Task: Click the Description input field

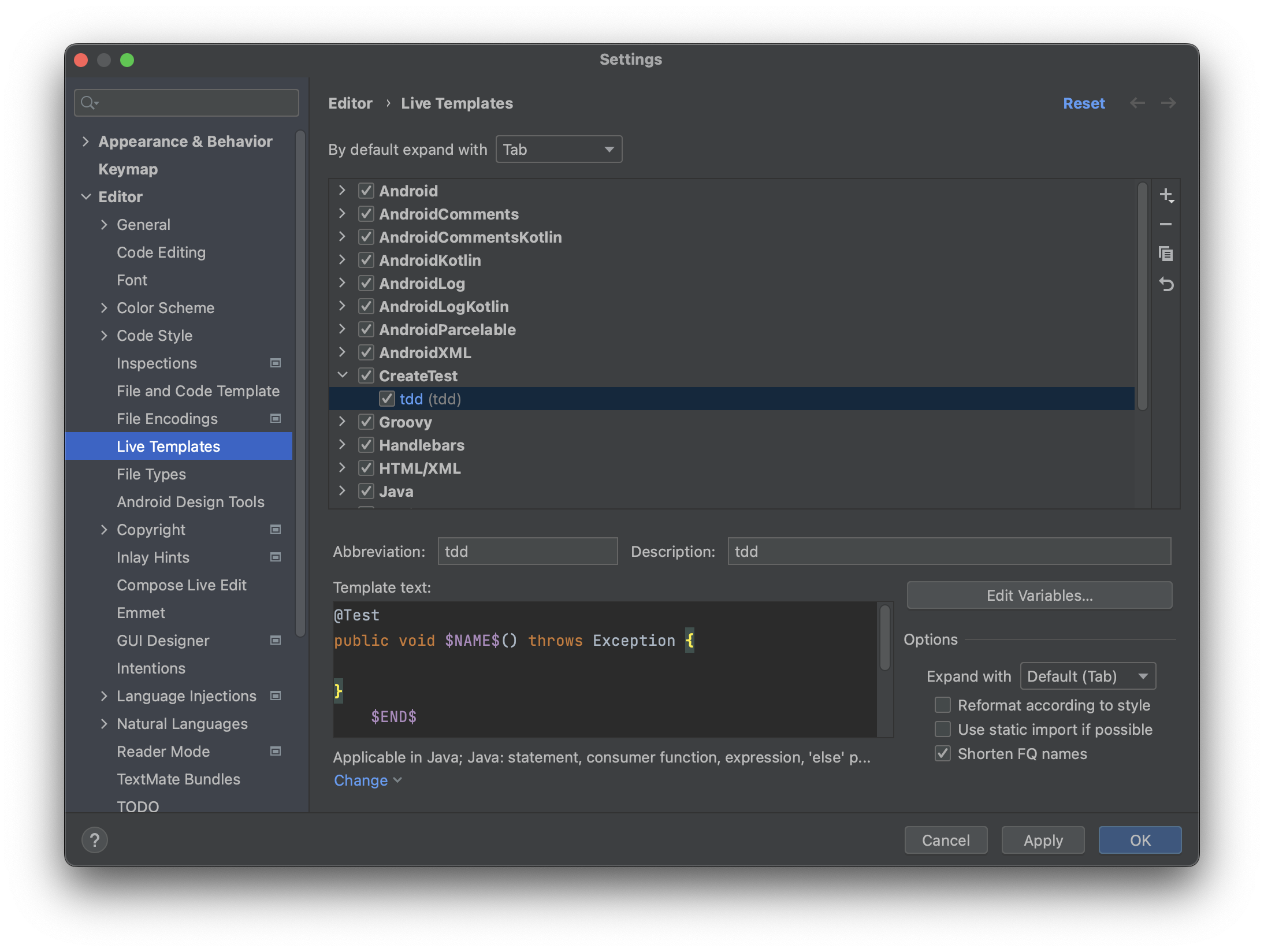Action: [x=949, y=551]
